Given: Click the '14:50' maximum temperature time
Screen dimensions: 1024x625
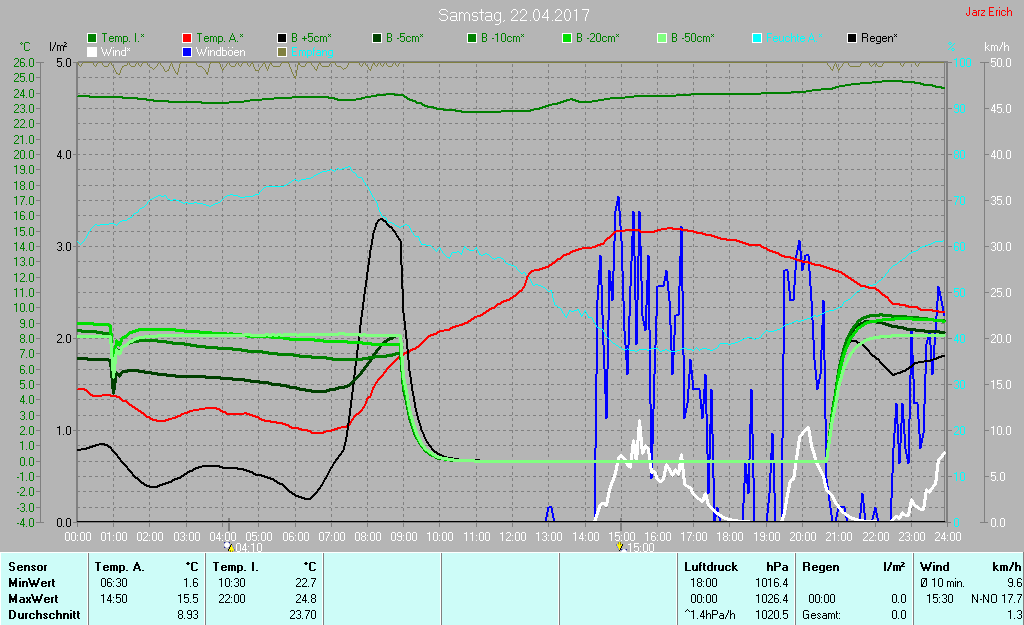Looking at the screenshot, I should point(114,598).
